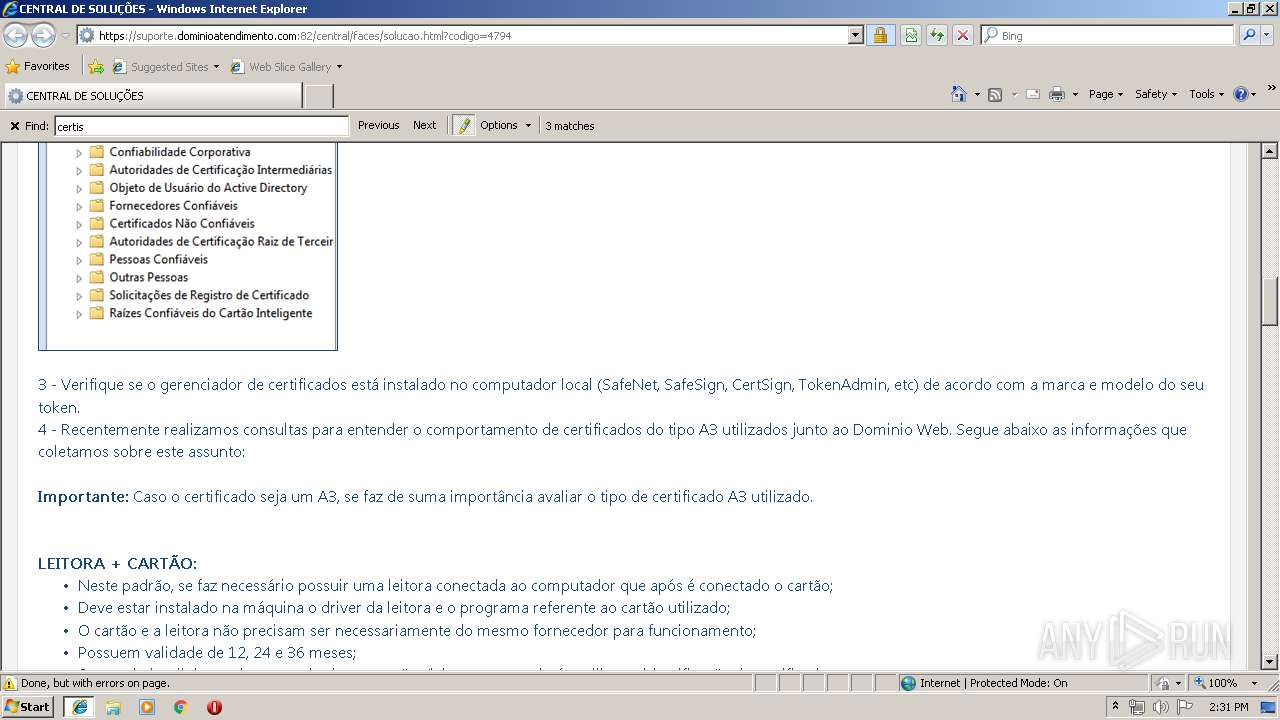Click the RSS Feeds icon
The image size is (1280, 720).
point(995,94)
